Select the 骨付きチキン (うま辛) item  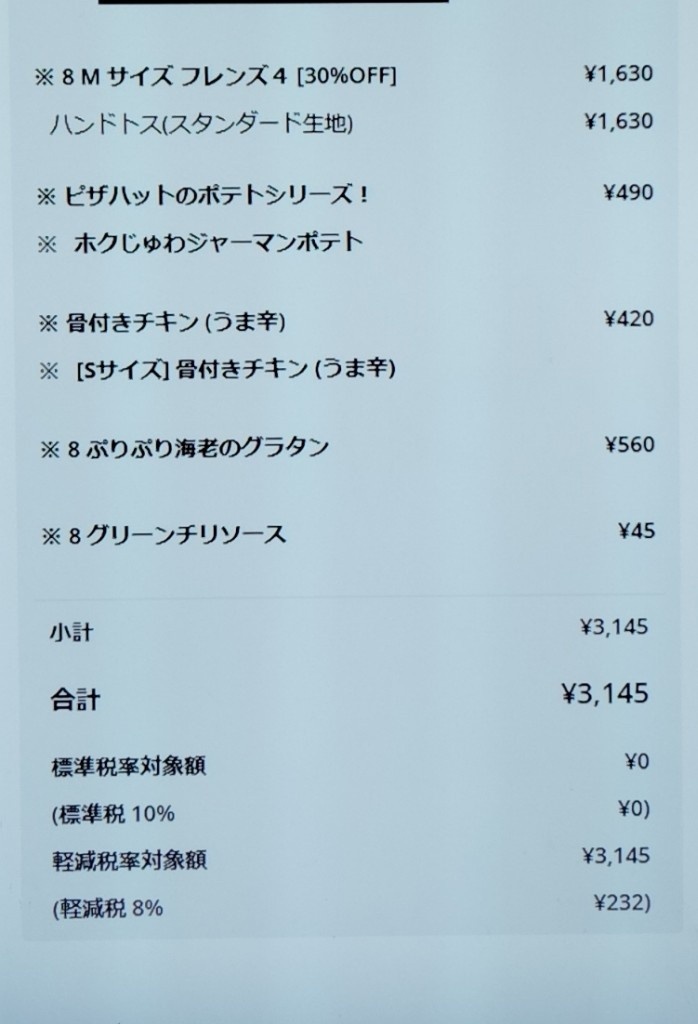click(x=161, y=323)
